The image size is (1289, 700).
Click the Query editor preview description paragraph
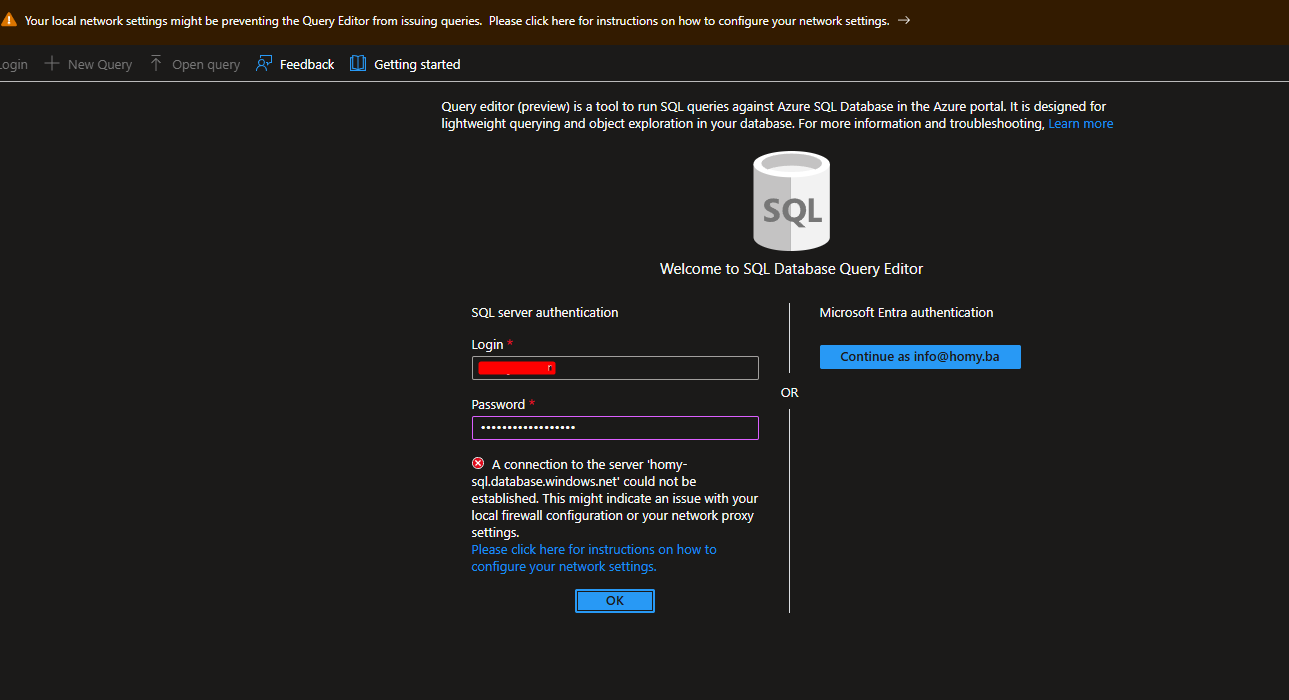click(777, 115)
